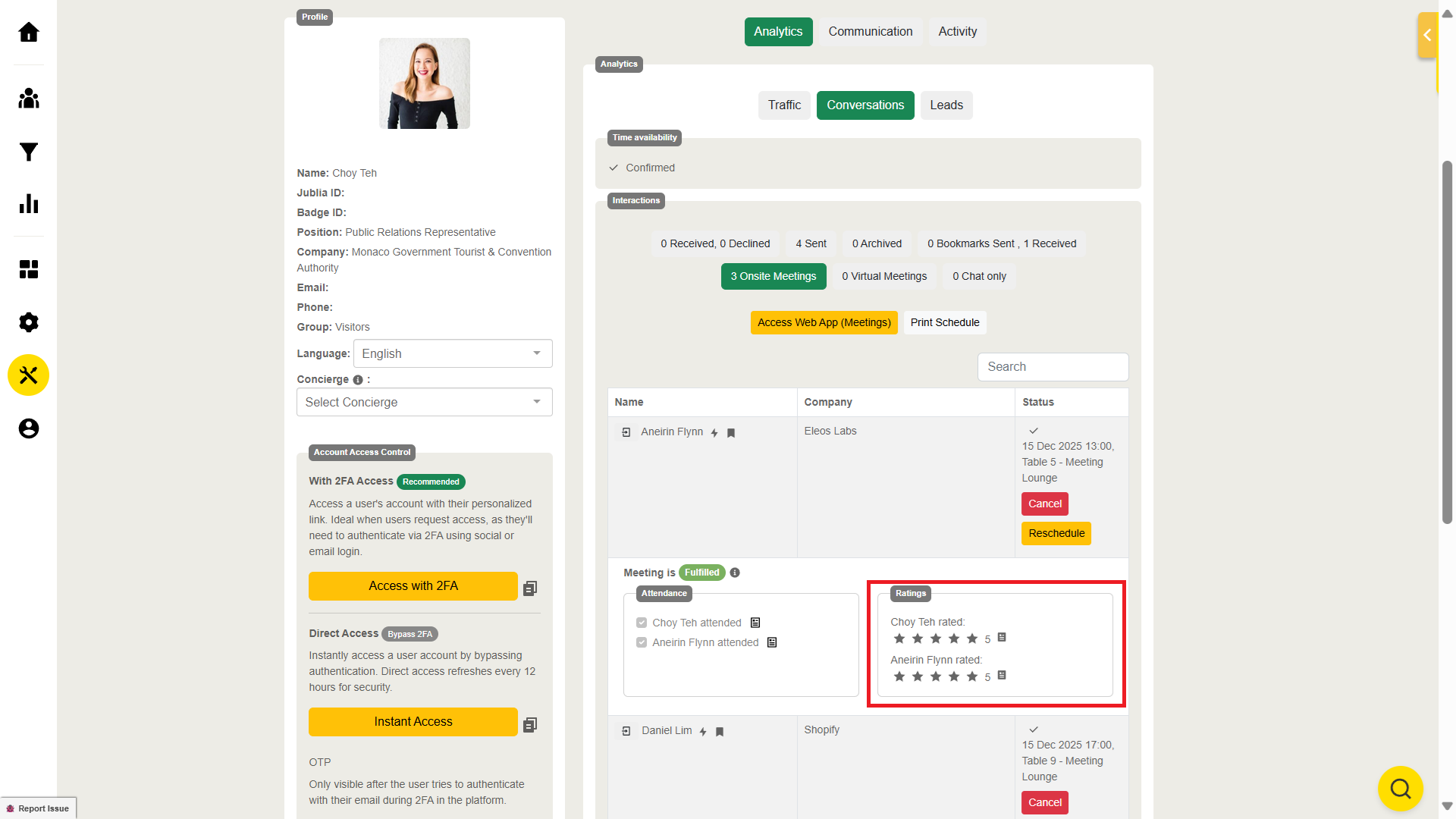This screenshot has width=1456, height=819.
Task: Switch to the Communication tab
Action: point(870,32)
